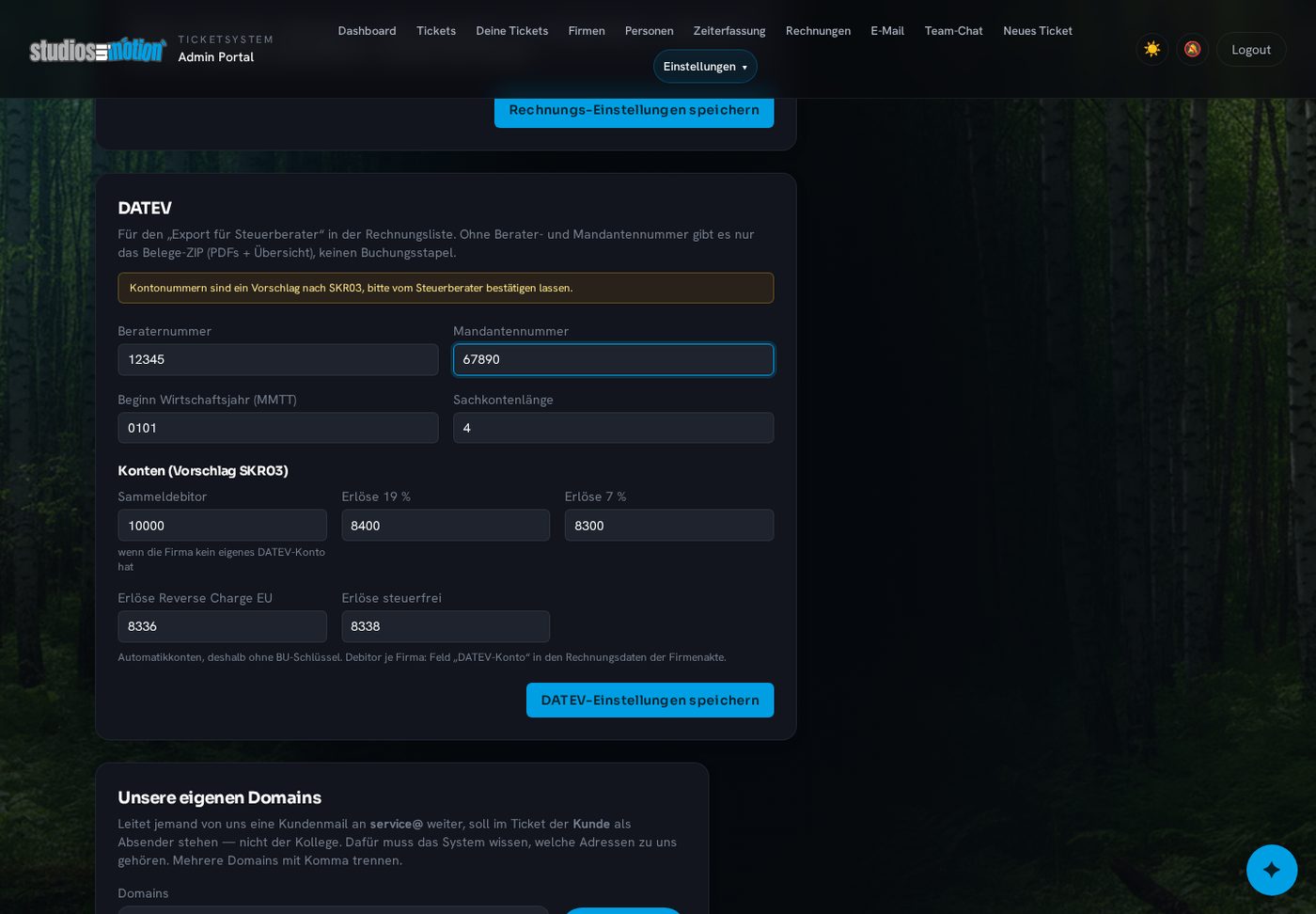1316x914 pixels.
Task: Open Team-Chat from the navigation
Action: (x=953, y=31)
